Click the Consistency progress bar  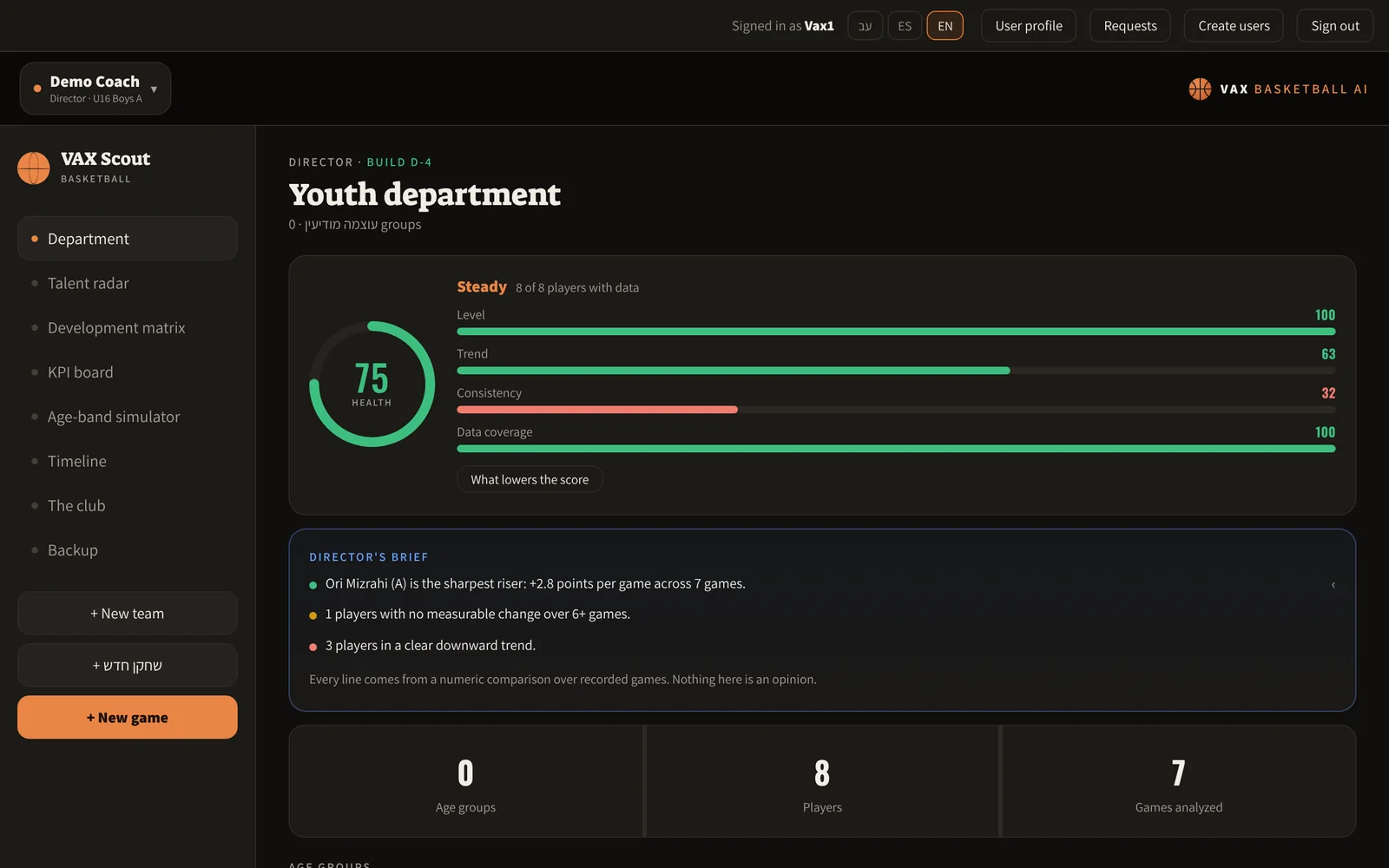coord(896,410)
